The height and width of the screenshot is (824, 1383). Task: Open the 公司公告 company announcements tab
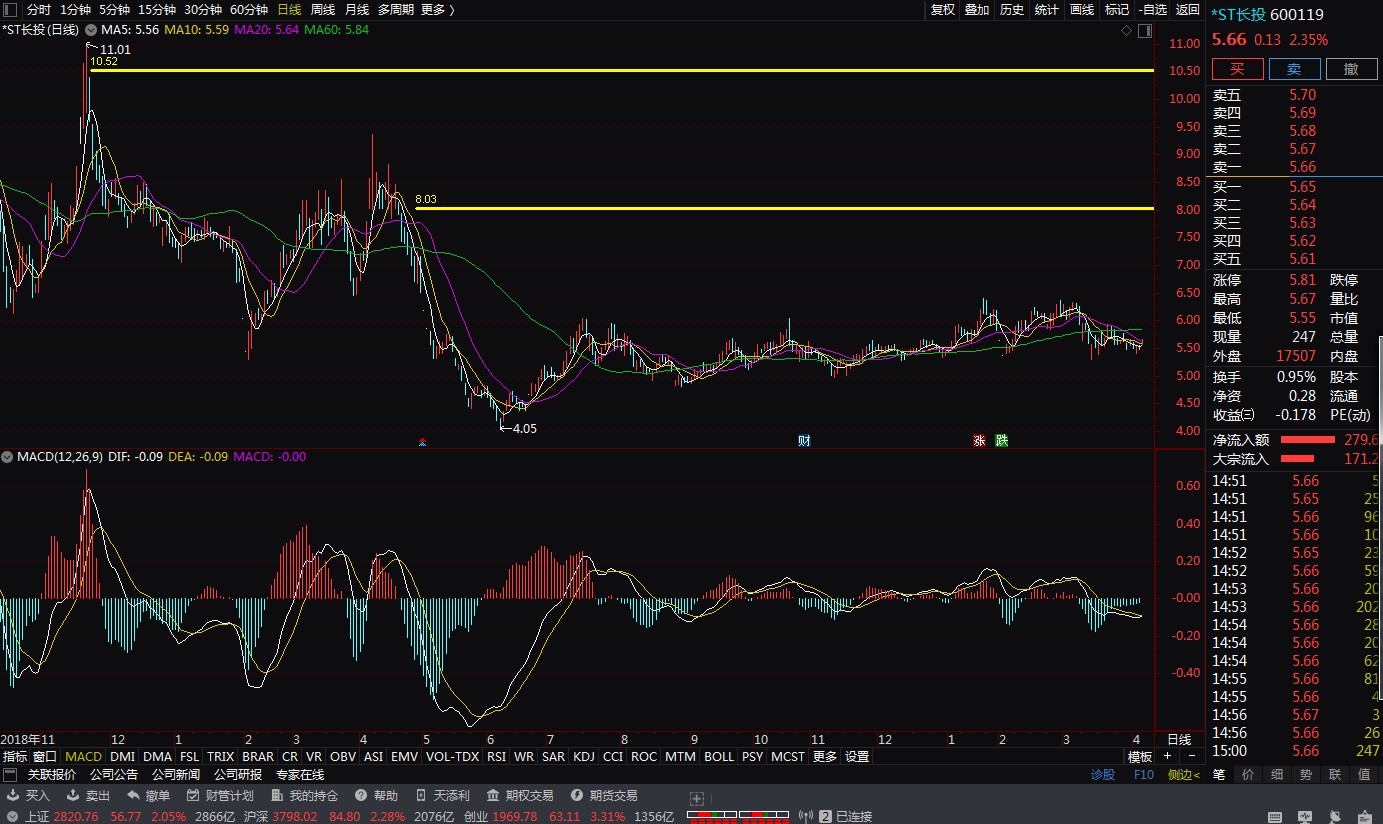(114, 775)
